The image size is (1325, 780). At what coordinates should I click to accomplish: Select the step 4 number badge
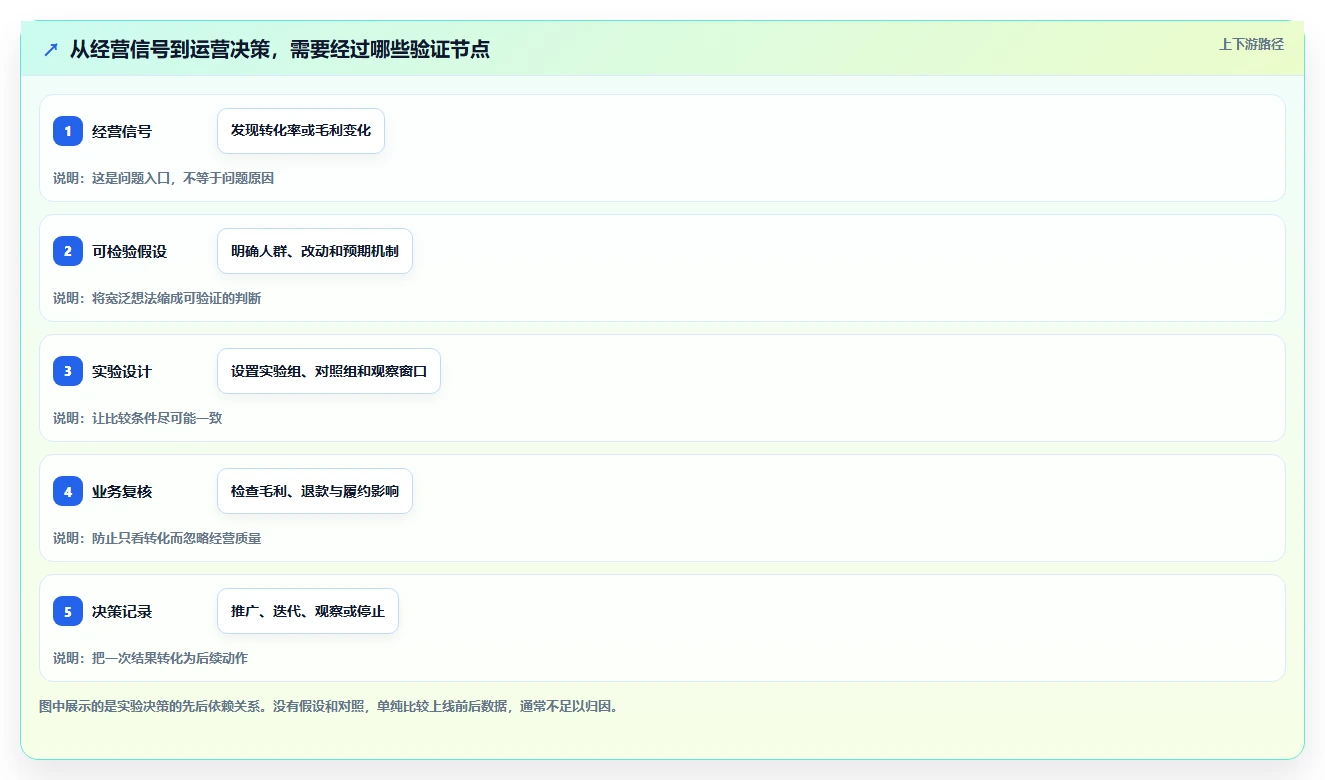(68, 491)
